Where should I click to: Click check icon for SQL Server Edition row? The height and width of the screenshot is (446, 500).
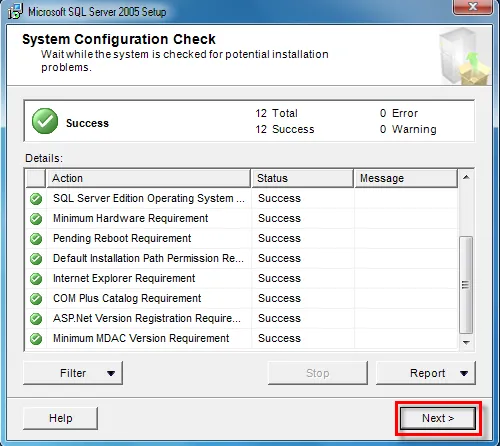pos(36,199)
